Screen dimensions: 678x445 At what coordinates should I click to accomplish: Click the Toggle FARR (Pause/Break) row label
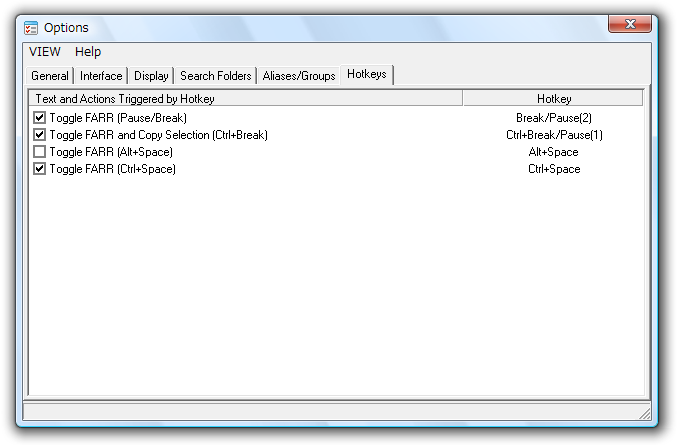(118, 118)
